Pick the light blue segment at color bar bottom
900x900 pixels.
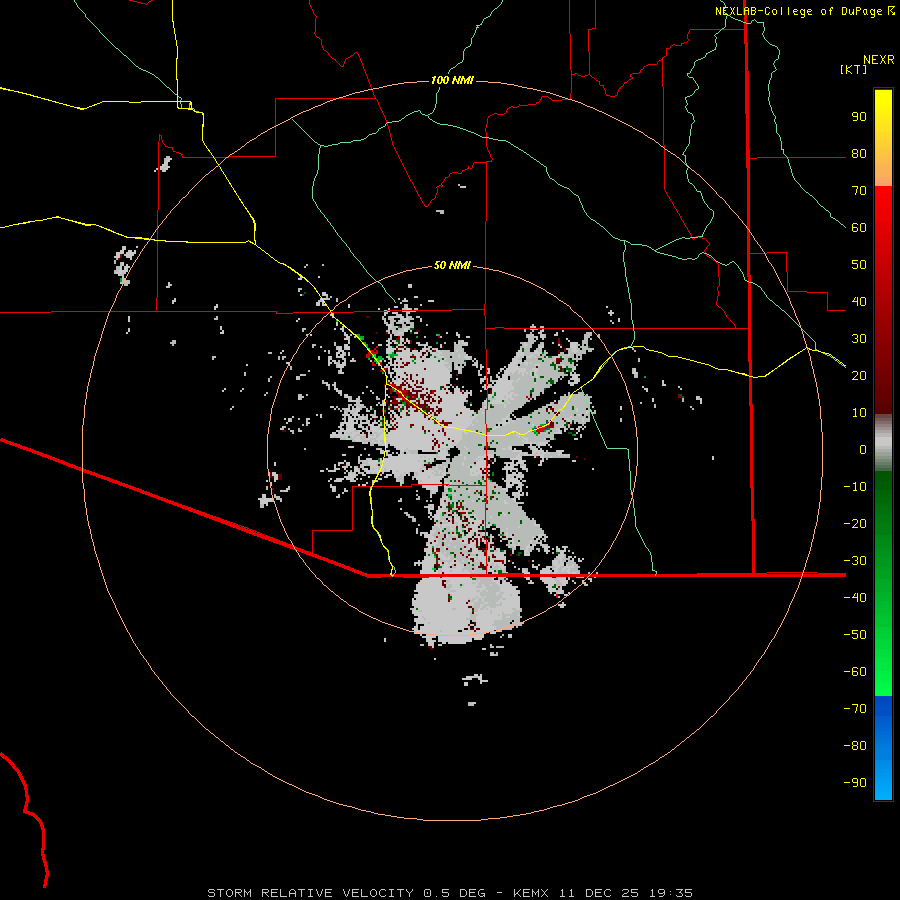(x=883, y=781)
